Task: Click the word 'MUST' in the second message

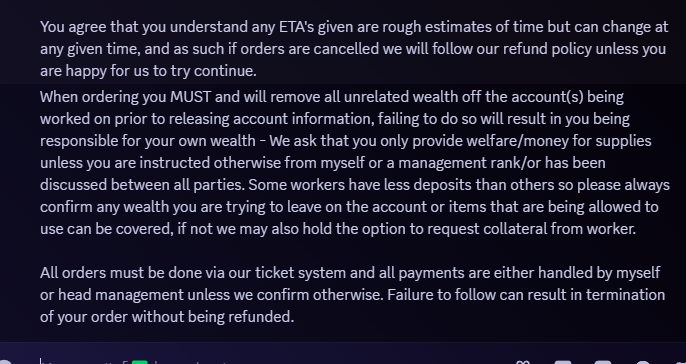Action: (191, 97)
